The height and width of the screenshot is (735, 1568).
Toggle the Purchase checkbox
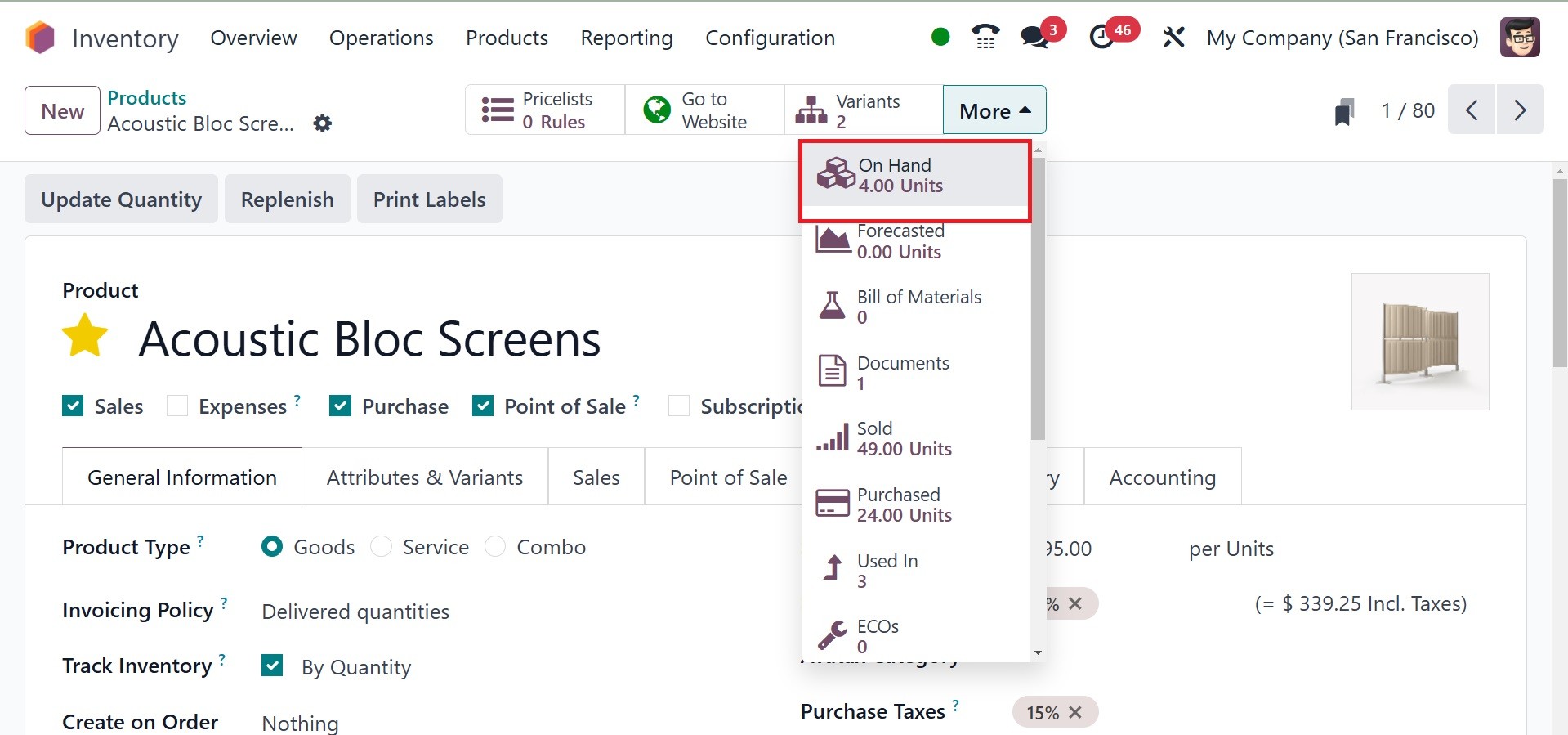[x=341, y=406]
